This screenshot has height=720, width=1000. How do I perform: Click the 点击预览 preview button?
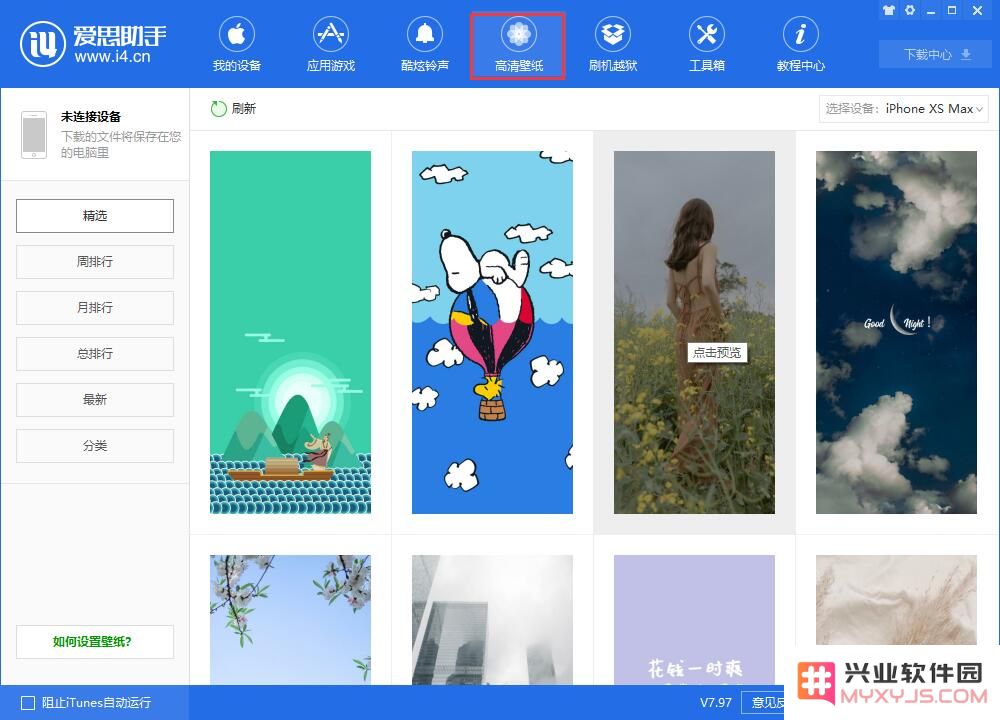(717, 353)
